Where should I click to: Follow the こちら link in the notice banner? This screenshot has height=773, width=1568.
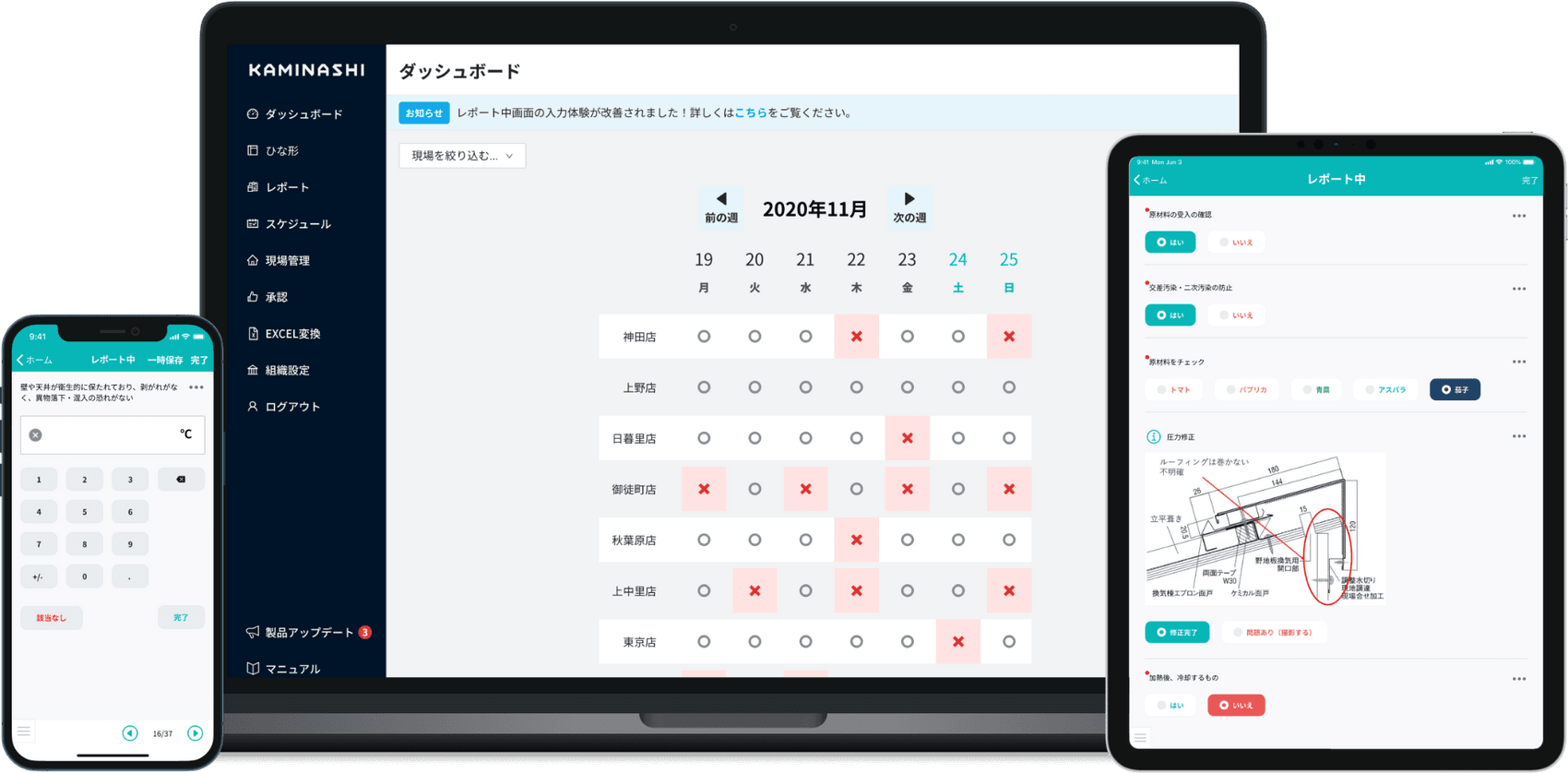tap(750, 113)
